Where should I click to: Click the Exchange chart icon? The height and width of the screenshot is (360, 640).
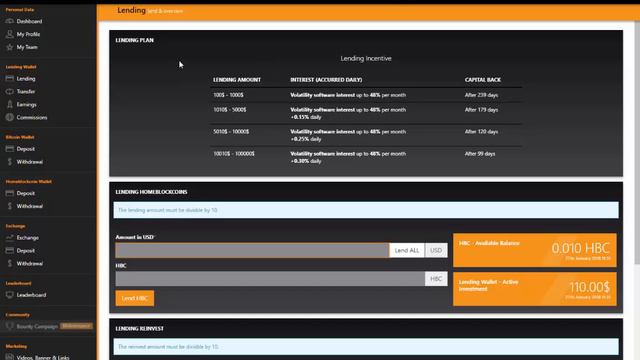pyautogui.click(x=10, y=238)
